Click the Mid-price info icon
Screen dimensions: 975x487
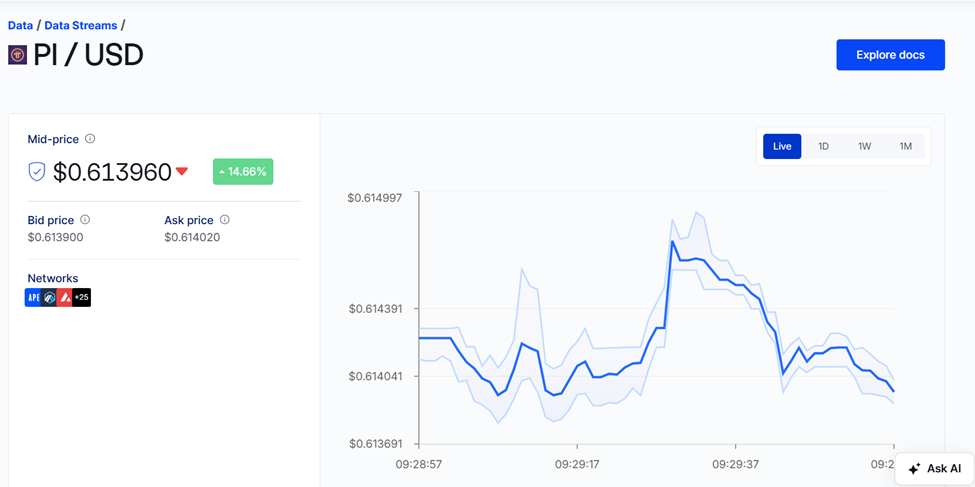click(x=90, y=139)
